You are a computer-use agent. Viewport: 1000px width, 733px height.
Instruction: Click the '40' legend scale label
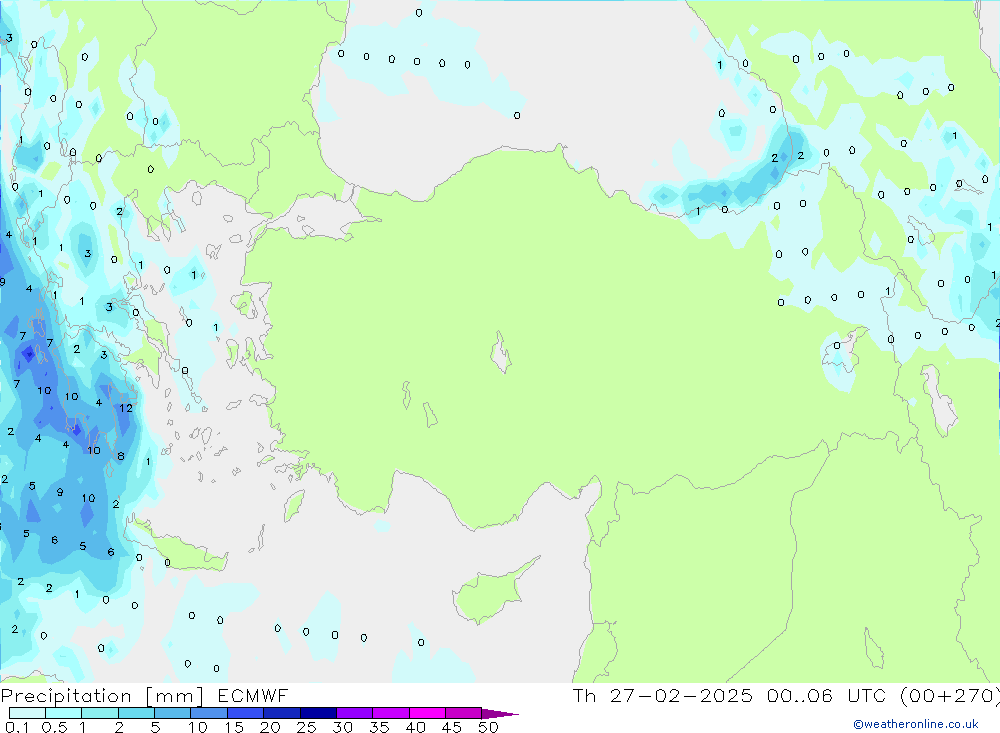pyautogui.click(x=415, y=727)
